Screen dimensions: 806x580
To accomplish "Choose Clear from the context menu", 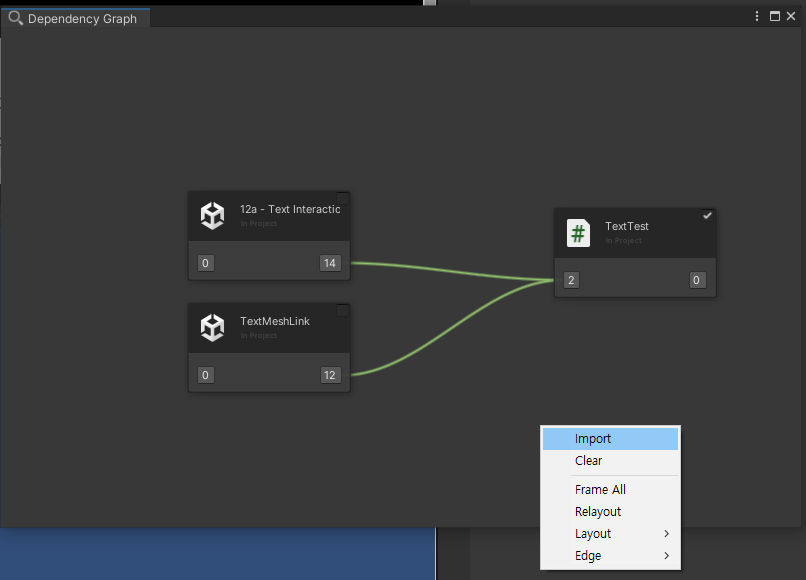I will pyautogui.click(x=610, y=461).
